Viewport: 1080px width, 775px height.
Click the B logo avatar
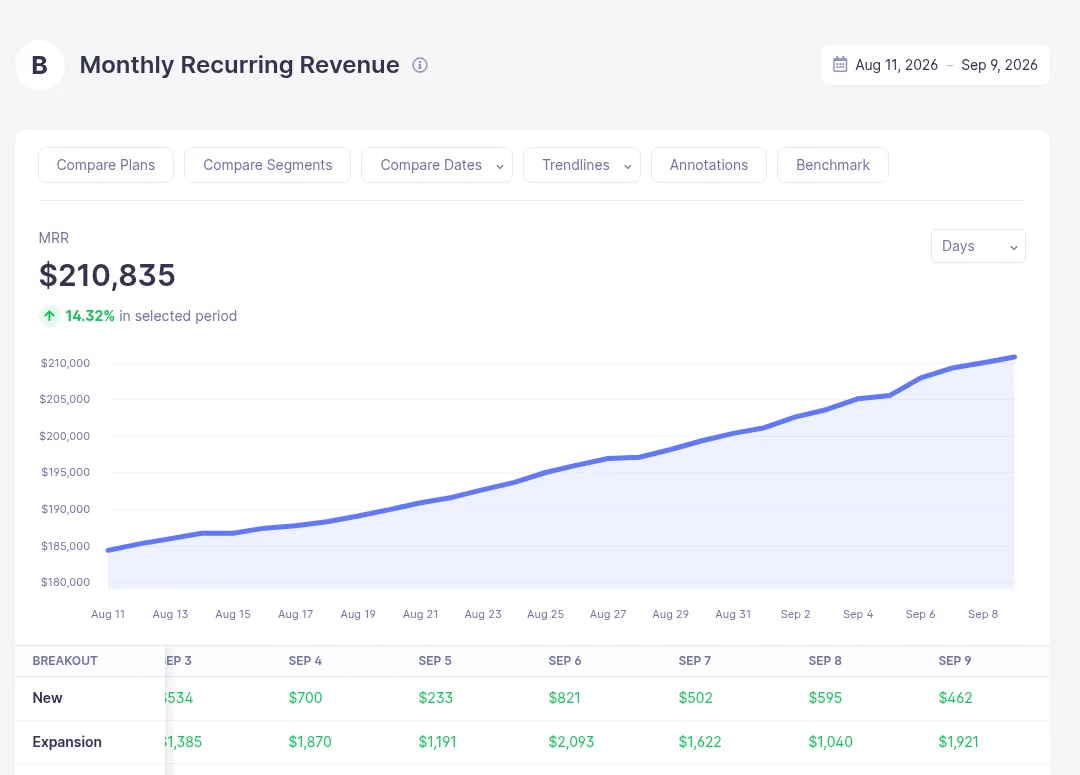click(x=40, y=65)
